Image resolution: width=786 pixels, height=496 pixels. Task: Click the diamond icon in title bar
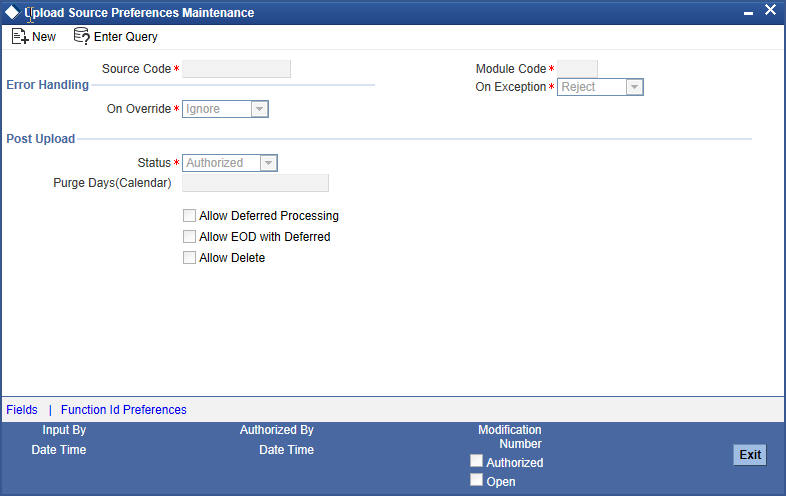point(12,12)
